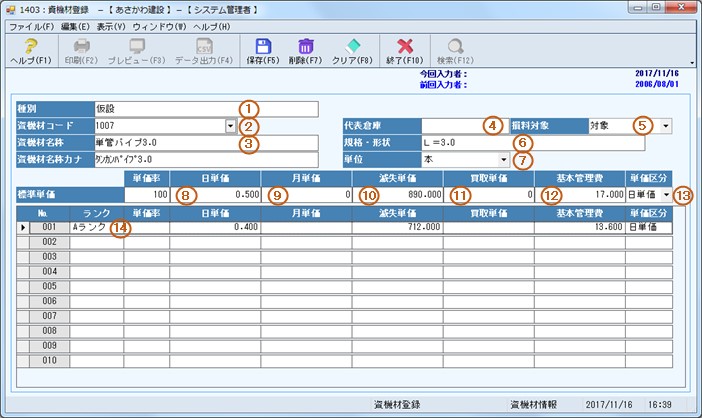Click the Help (F1) toolbar icon

click(x=29, y=46)
